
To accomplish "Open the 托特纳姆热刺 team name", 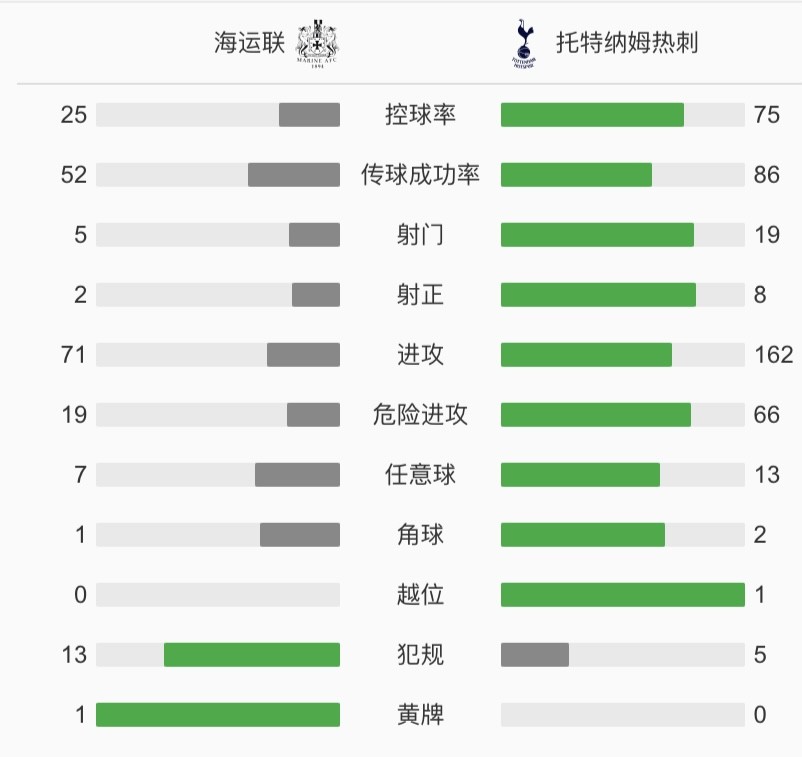I will pos(627,42).
